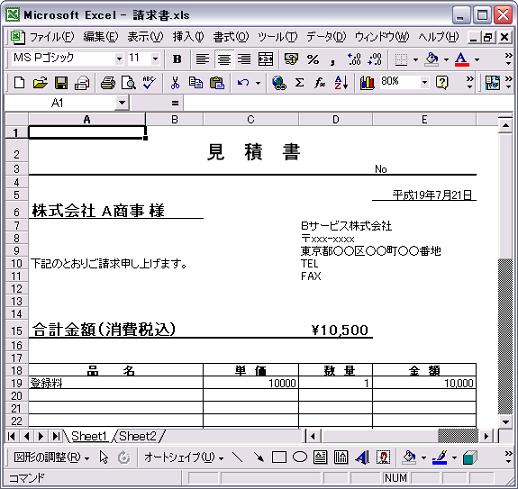Launch the Chart Wizard icon
The width and height of the screenshot is (518, 489).
pyautogui.click(x=367, y=83)
